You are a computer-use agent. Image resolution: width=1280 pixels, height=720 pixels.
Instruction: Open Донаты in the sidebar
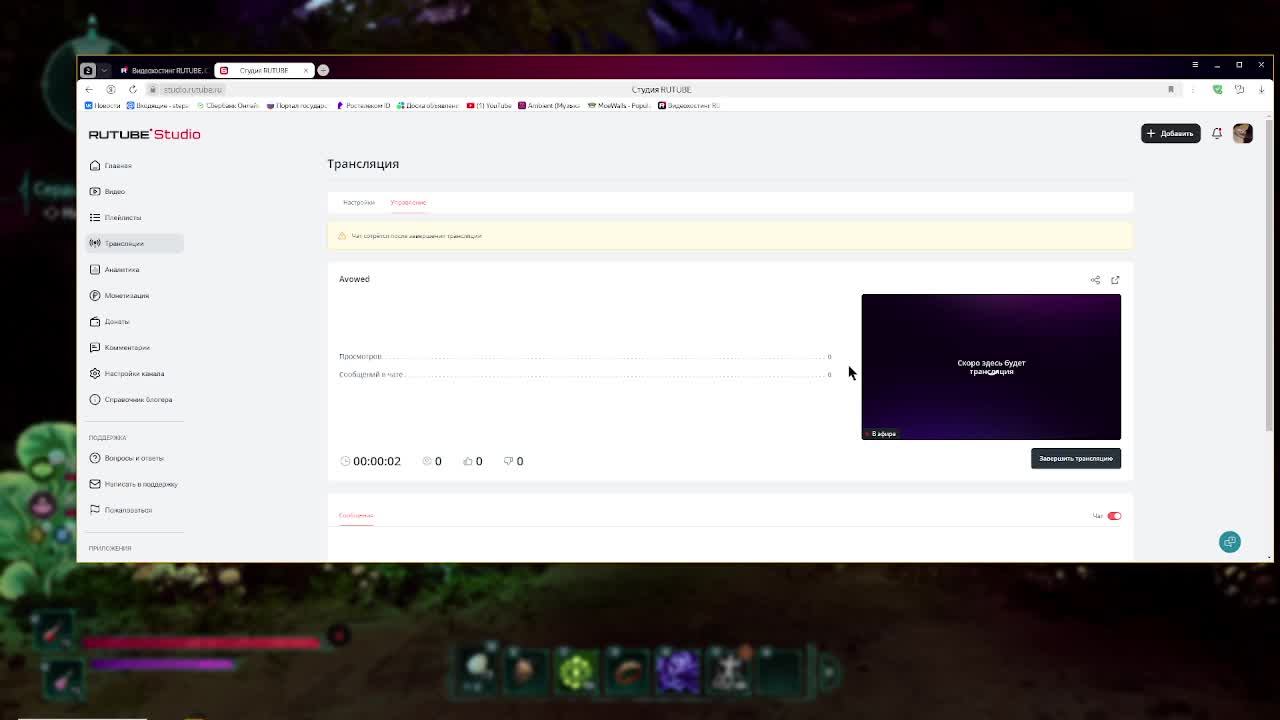tap(109, 321)
